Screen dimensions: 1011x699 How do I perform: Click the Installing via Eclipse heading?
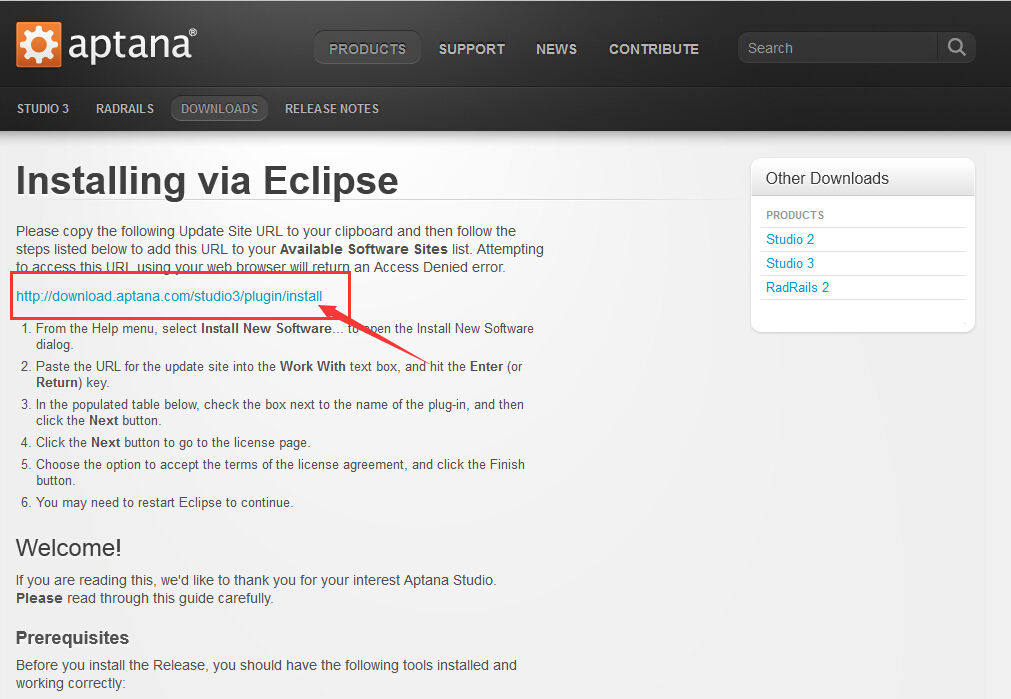pos(207,181)
